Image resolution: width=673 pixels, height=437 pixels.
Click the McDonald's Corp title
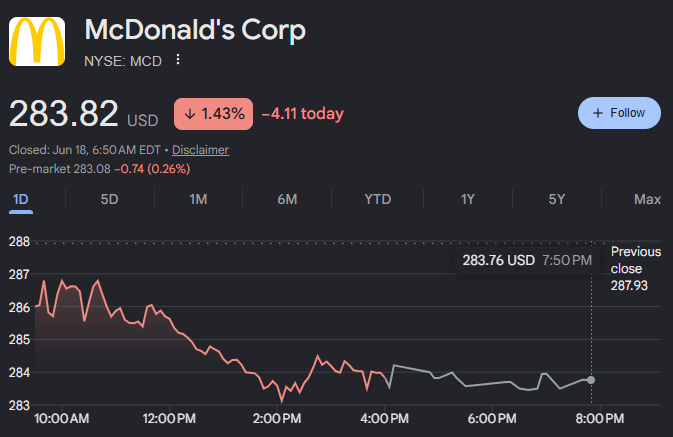[195, 30]
